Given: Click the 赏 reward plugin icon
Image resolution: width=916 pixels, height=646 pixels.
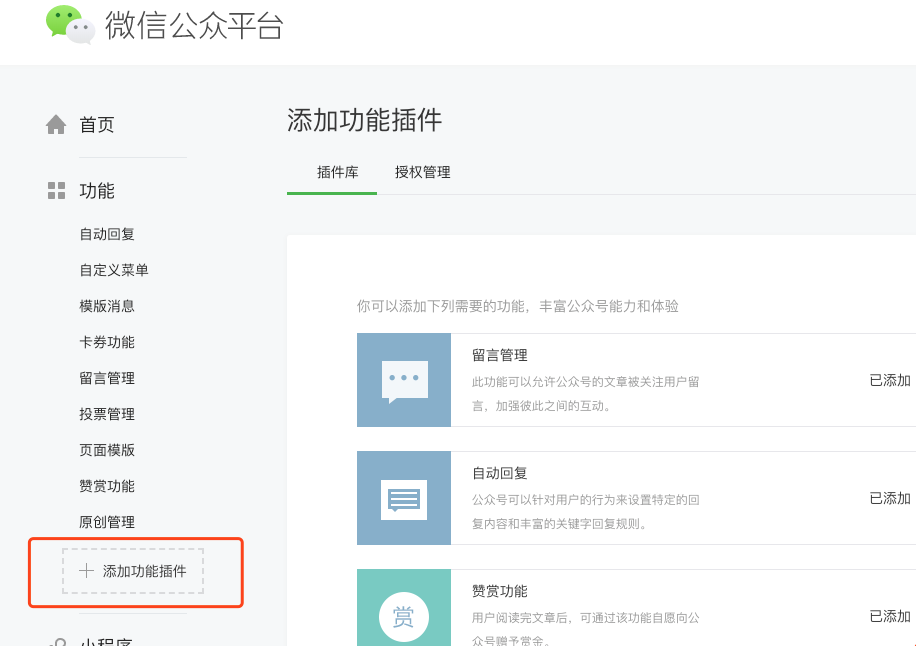Looking at the screenshot, I should click(404, 607).
